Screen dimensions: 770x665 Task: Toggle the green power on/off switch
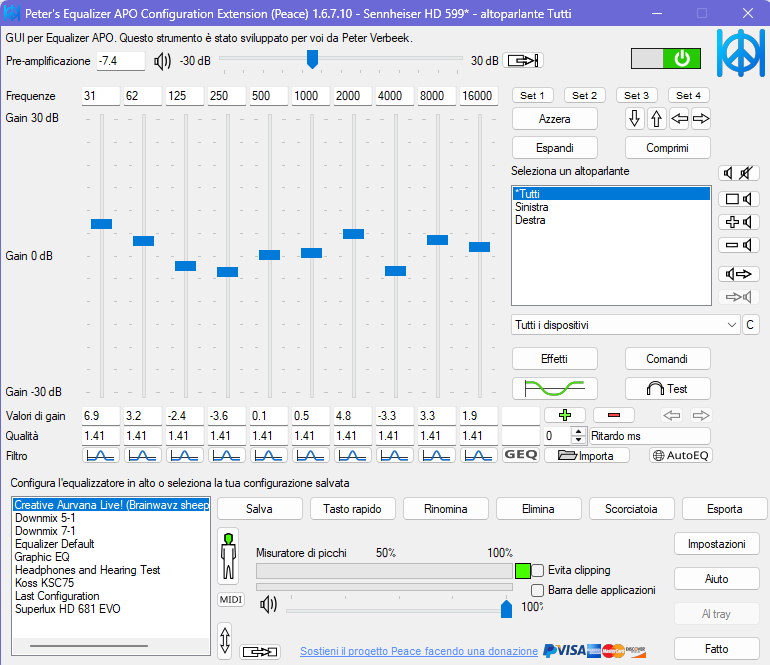point(665,59)
